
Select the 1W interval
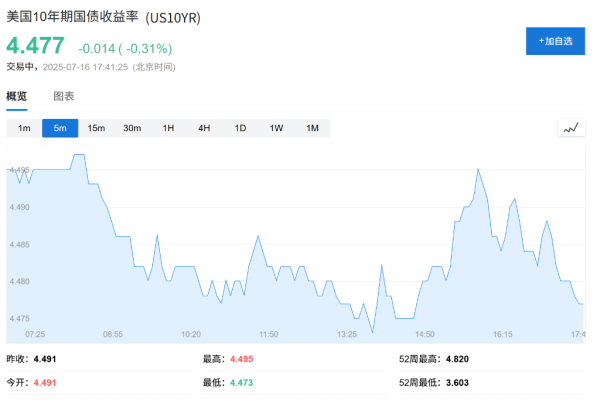(x=276, y=128)
